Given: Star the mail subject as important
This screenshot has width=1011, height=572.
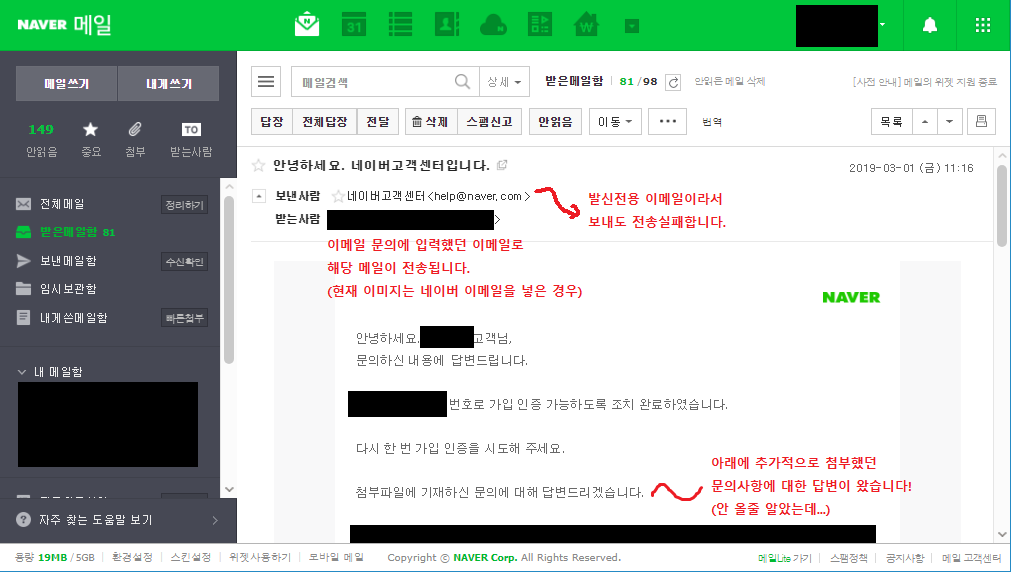Looking at the screenshot, I should 258,166.
